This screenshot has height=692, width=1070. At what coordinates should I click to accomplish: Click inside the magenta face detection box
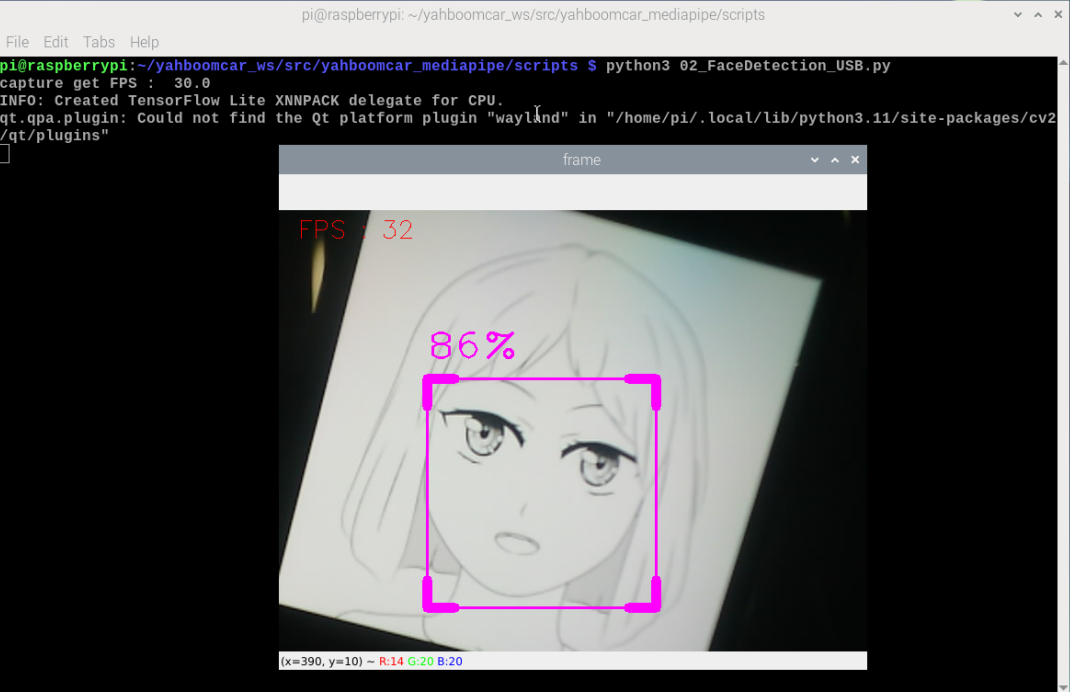(542, 493)
